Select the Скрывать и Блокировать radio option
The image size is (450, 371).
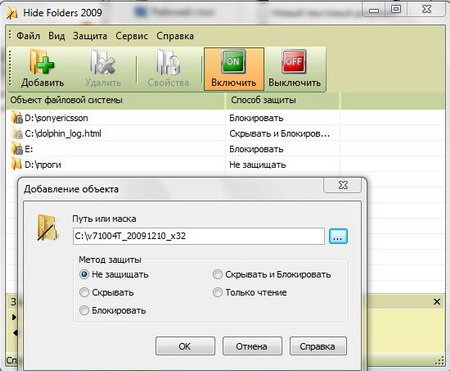click(x=217, y=275)
